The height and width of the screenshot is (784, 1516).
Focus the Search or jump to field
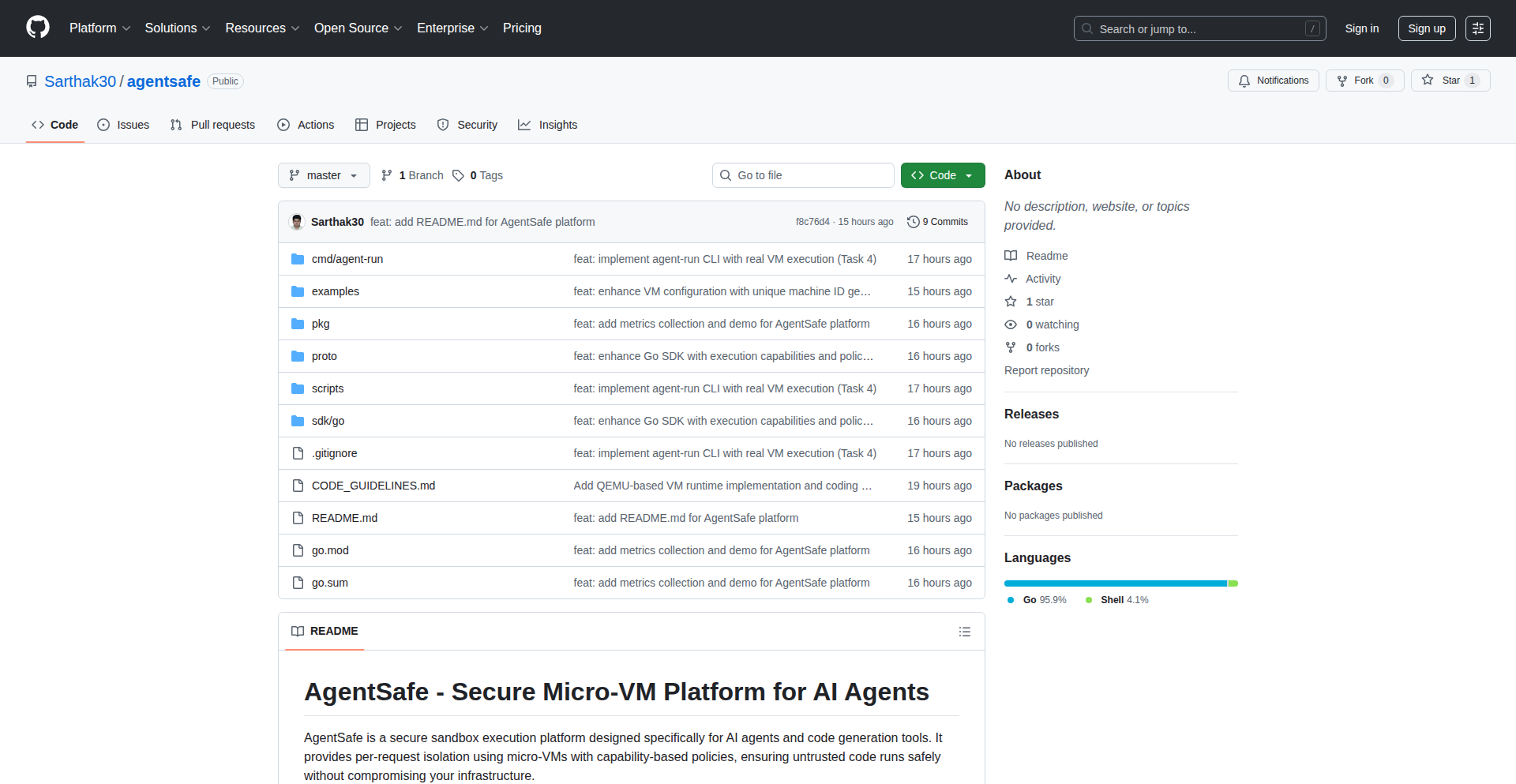(x=1199, y=28)
